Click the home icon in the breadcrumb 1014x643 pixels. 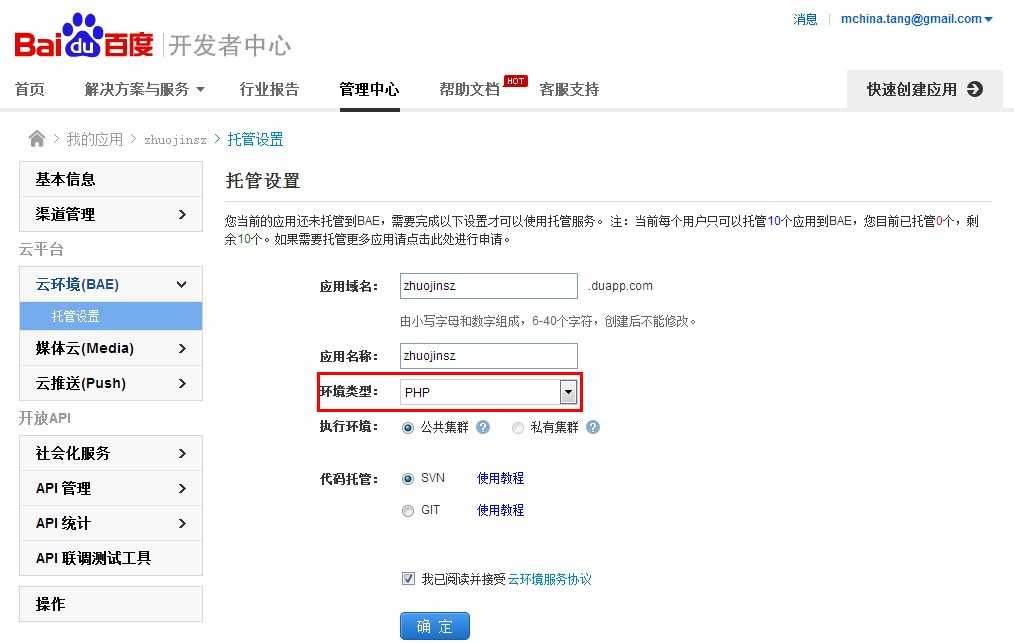(x=36, y=139)
